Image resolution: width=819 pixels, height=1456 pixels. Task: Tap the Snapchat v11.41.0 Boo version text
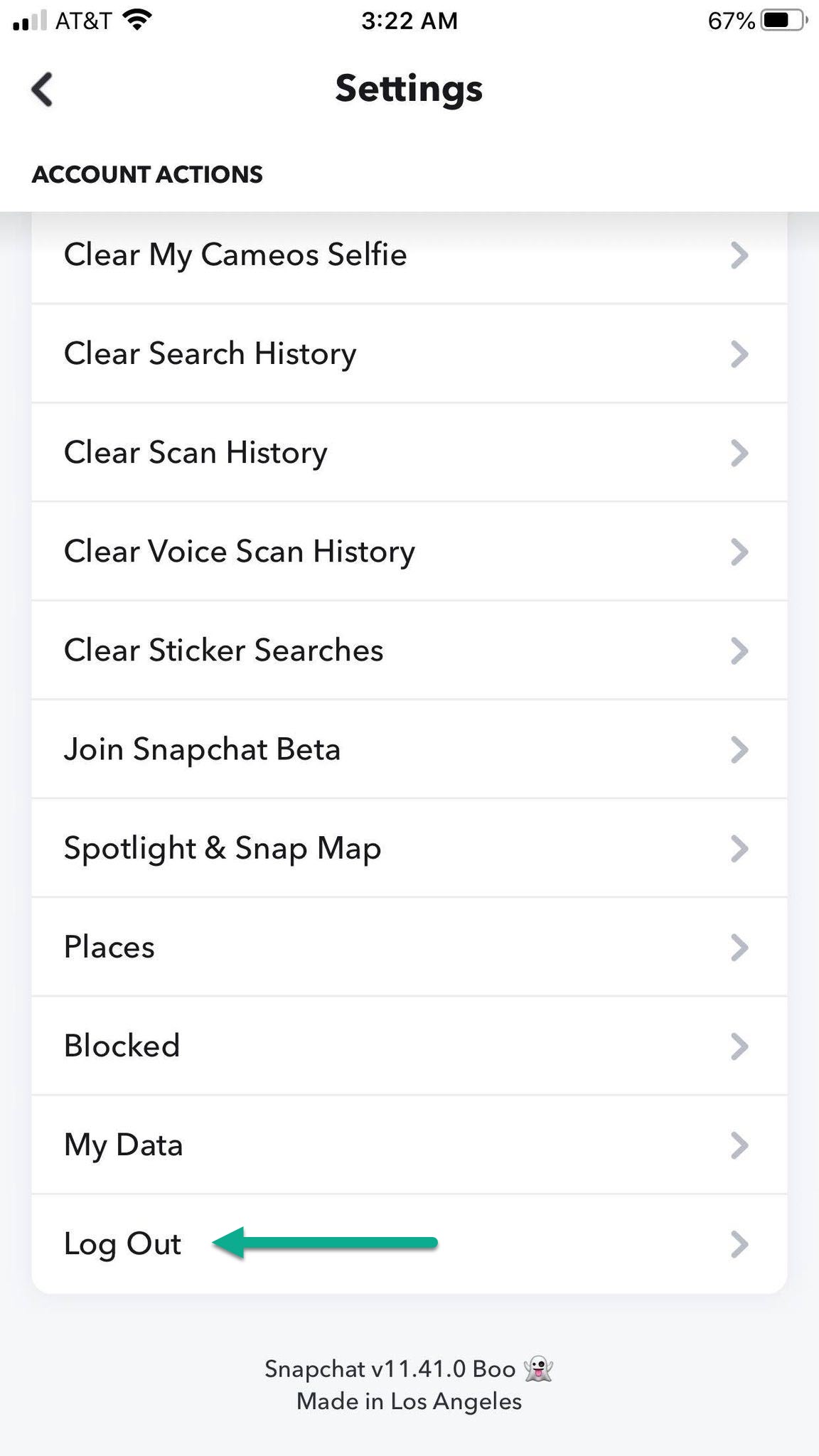click(x=390, y=1369)
